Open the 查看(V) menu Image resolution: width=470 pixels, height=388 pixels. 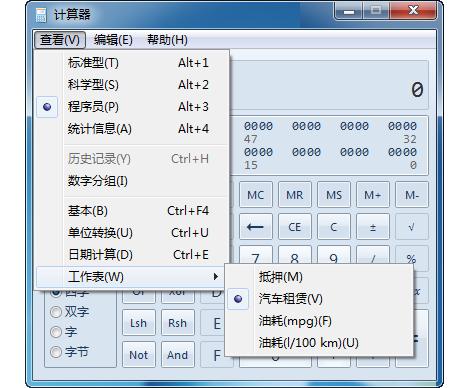click(x=60, y=40)
